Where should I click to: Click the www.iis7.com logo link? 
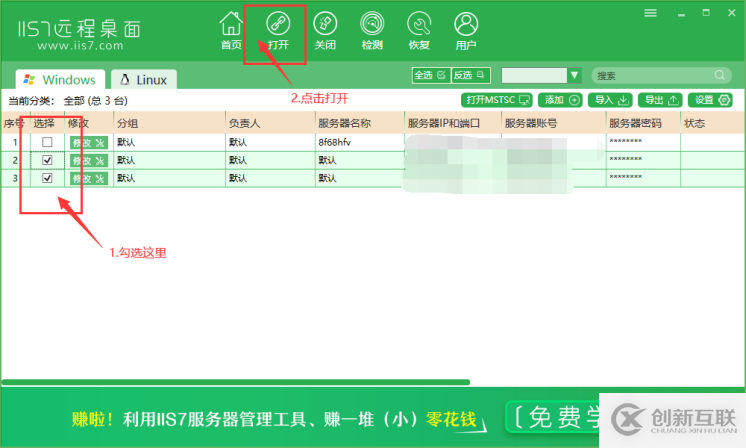[x=80, y=46]
